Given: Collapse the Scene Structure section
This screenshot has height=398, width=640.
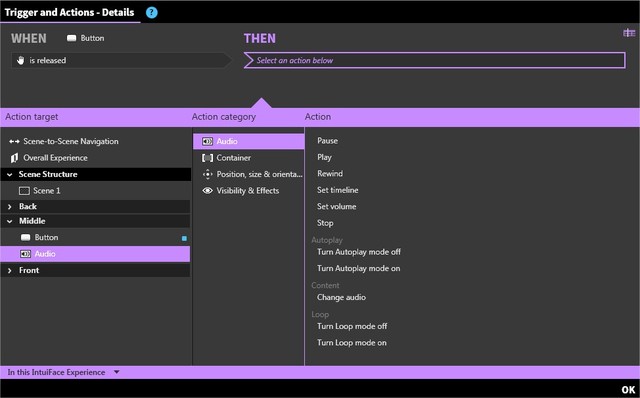Looking at the screenshot, I should click(9, 174).
